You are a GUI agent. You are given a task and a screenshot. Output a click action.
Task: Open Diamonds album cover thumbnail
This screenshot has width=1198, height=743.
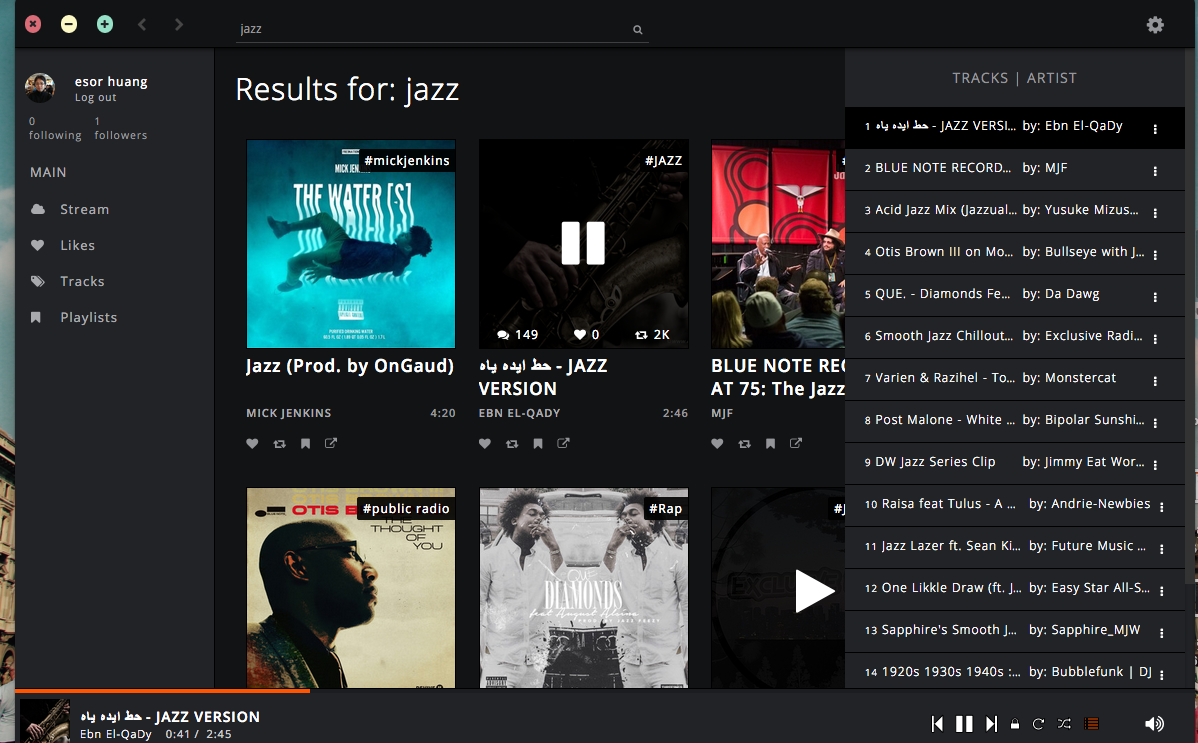[x=584, y=588]
